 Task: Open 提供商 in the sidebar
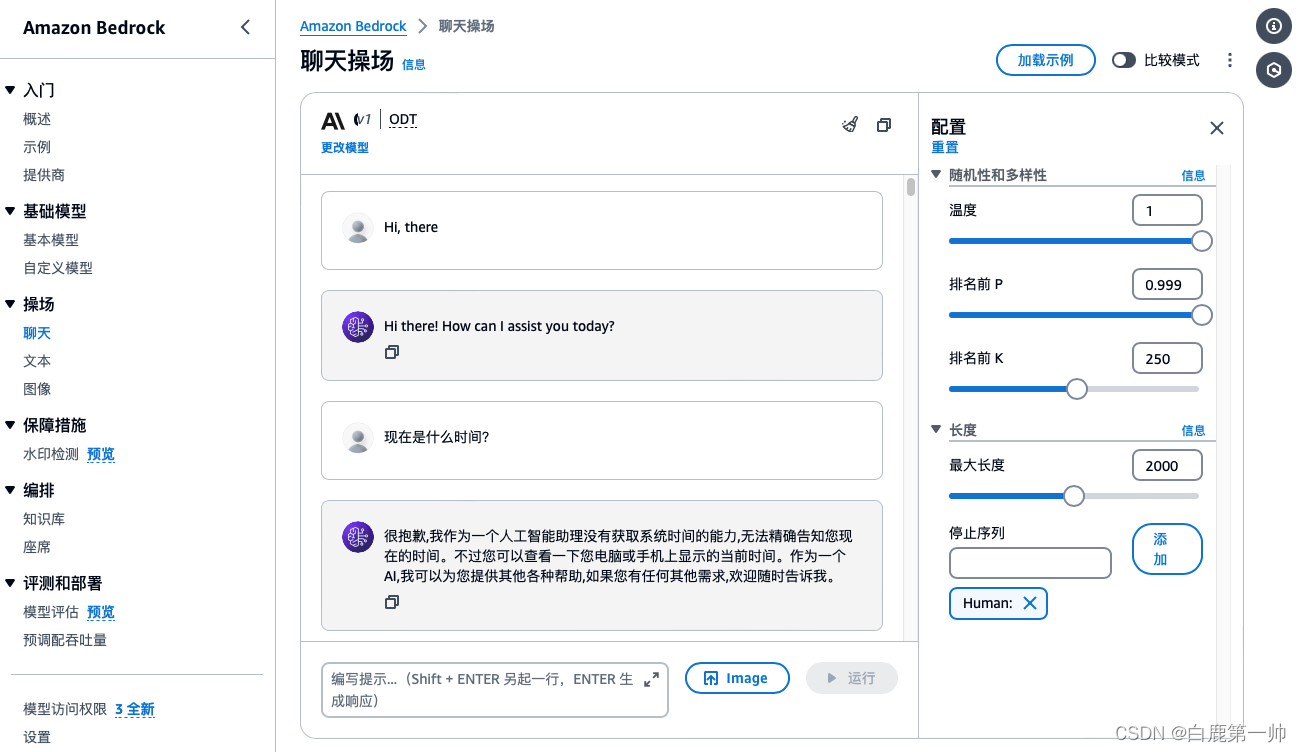[44, 175]
